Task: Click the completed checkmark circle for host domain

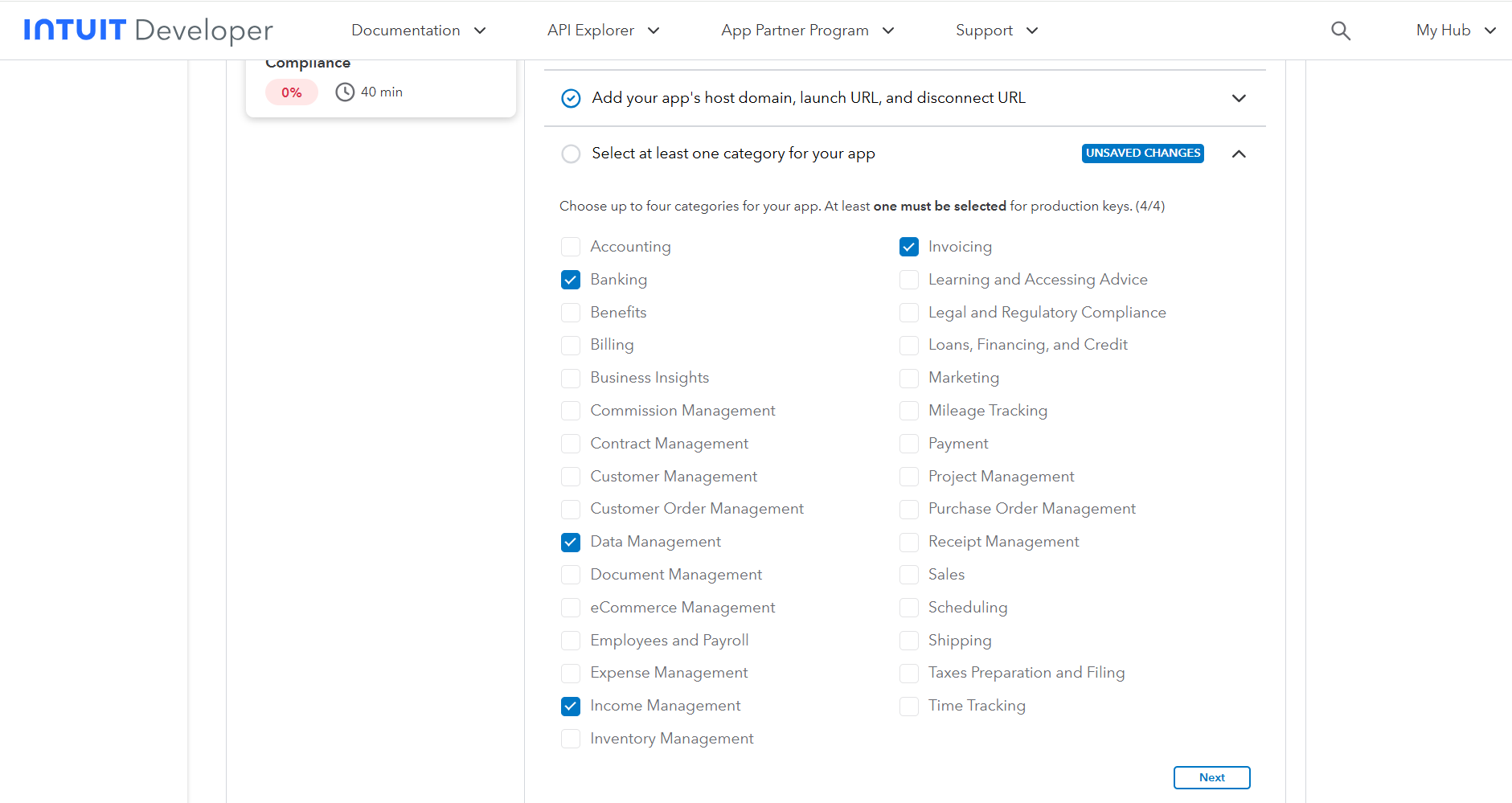Action: [571, 98]
